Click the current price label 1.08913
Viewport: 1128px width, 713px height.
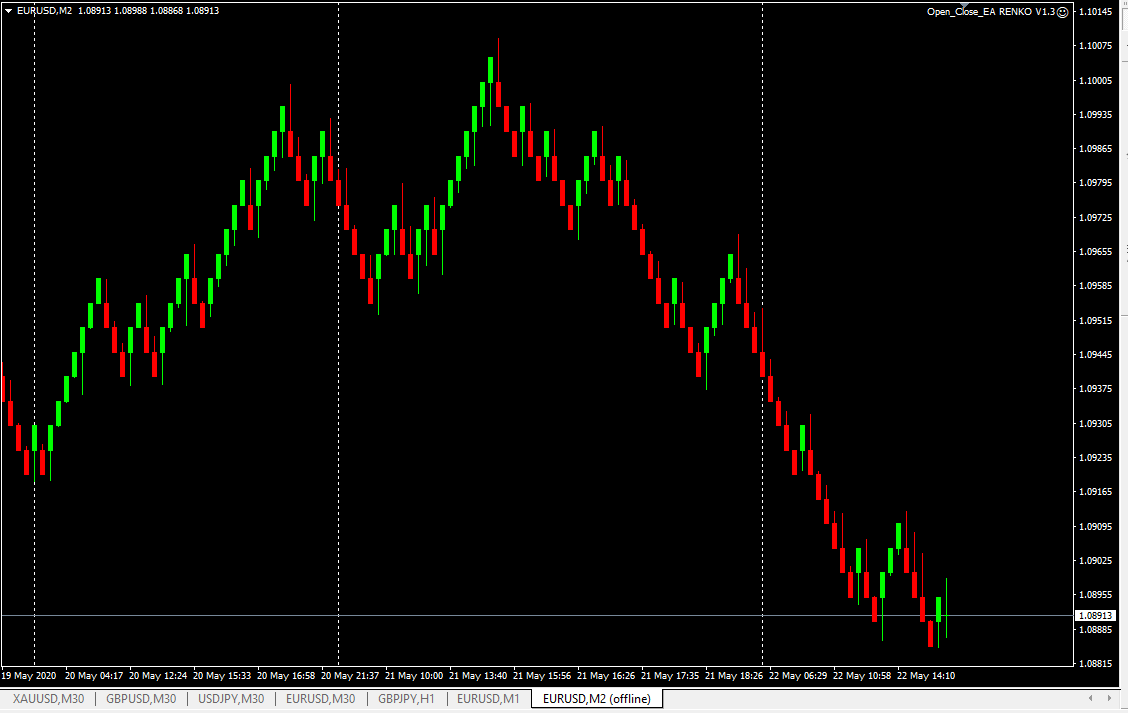click(x=1099, y=616)
